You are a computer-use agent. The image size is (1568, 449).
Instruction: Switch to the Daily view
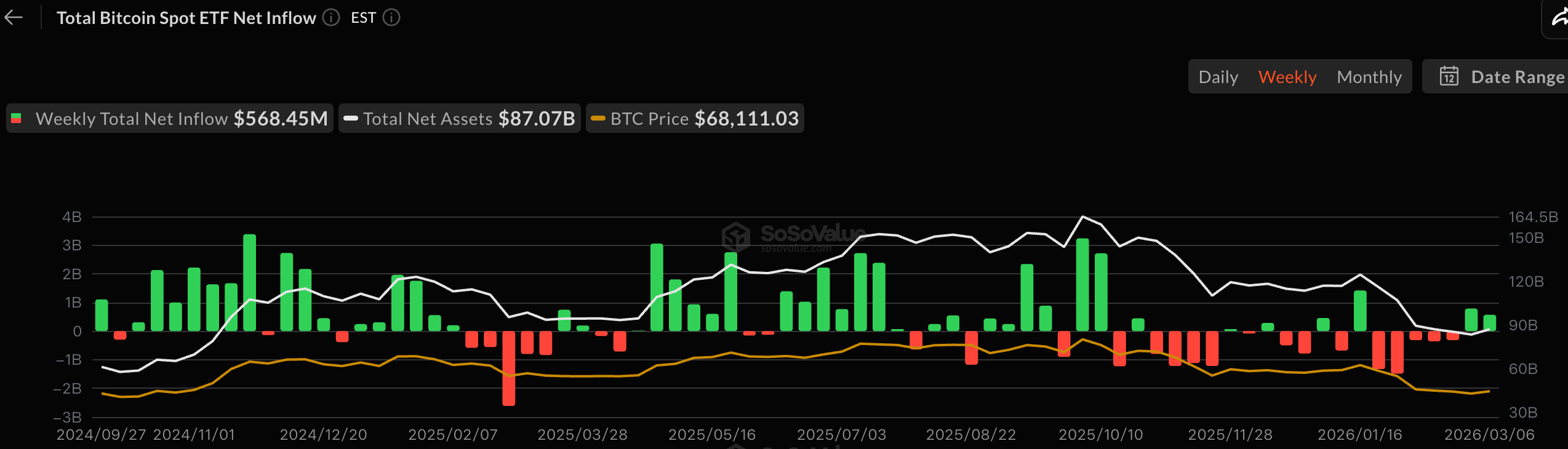coord(1218,77)
